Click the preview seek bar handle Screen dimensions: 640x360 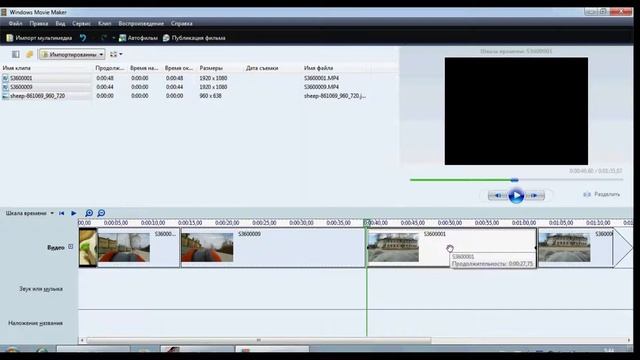514,180
